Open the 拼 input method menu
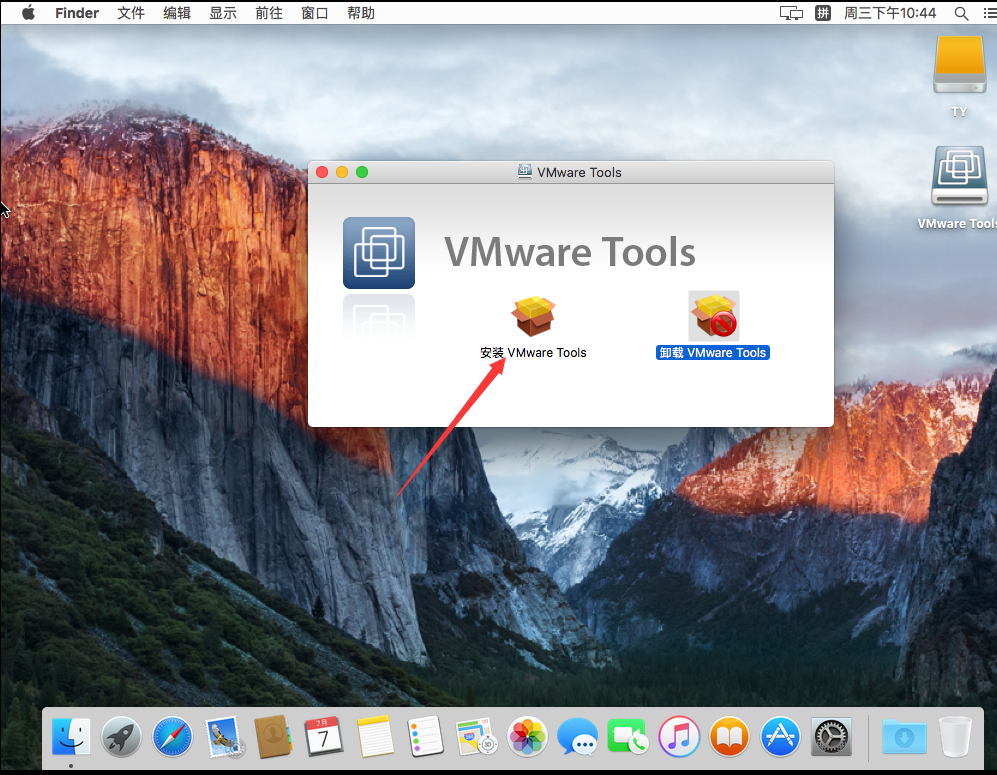 click(x=823, y=13)
